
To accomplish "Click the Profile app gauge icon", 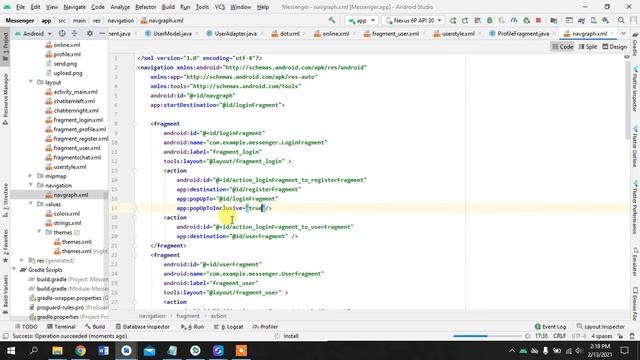I will (x=514, y=20).
